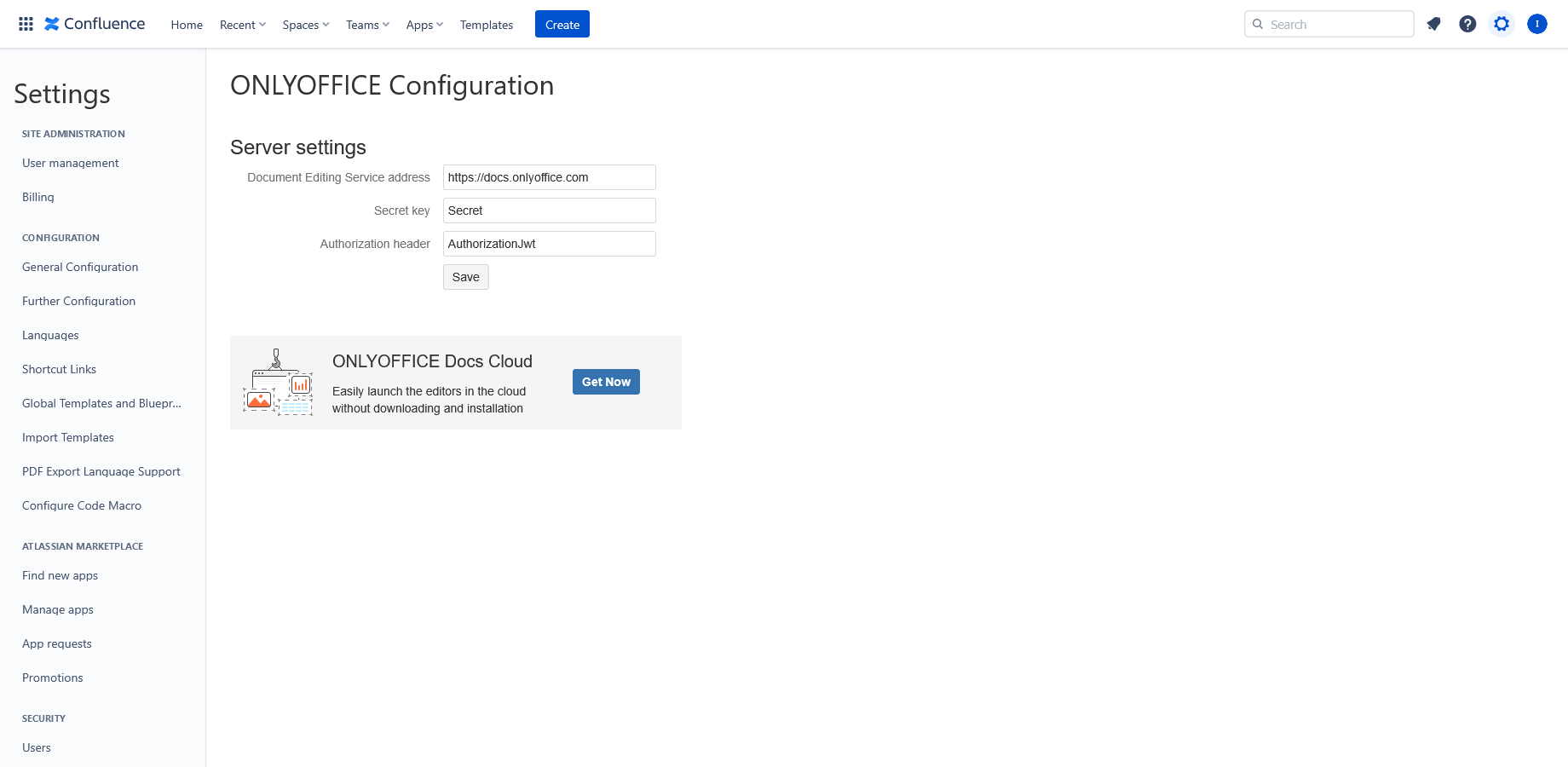
Task: Open Languages settings
Action: click(50, 335)
